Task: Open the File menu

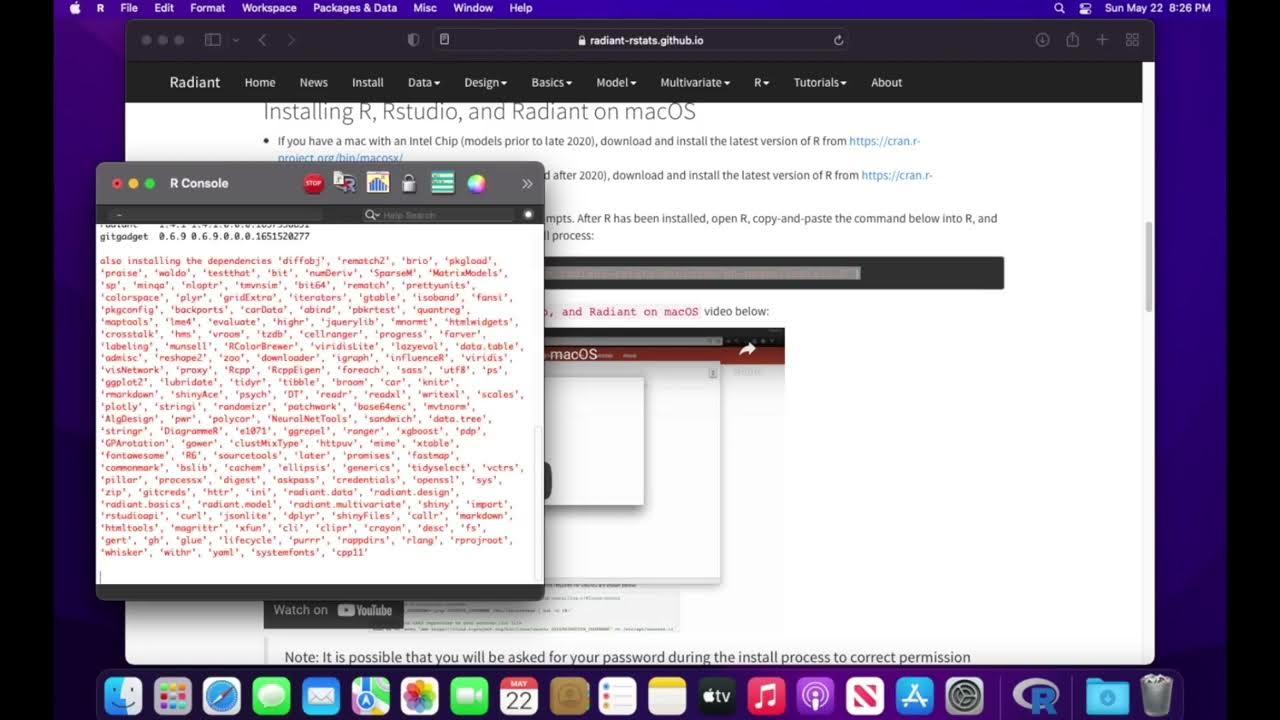Action: pos(129,8)
